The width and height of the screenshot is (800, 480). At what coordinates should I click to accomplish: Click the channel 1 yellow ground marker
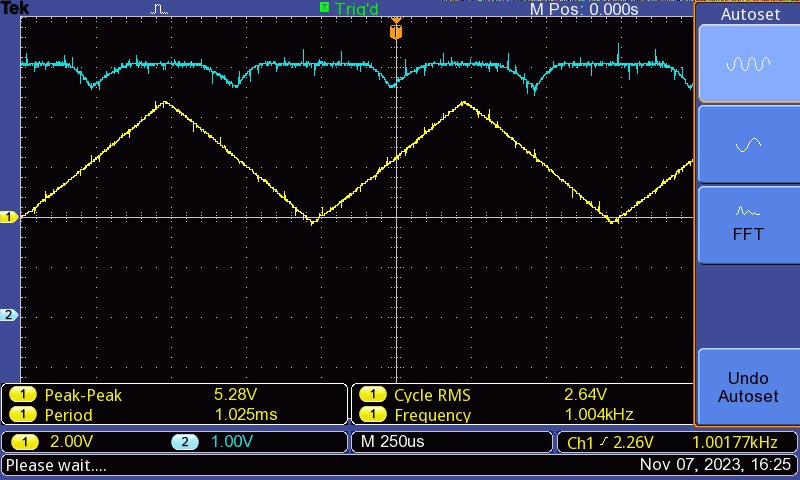10,217
